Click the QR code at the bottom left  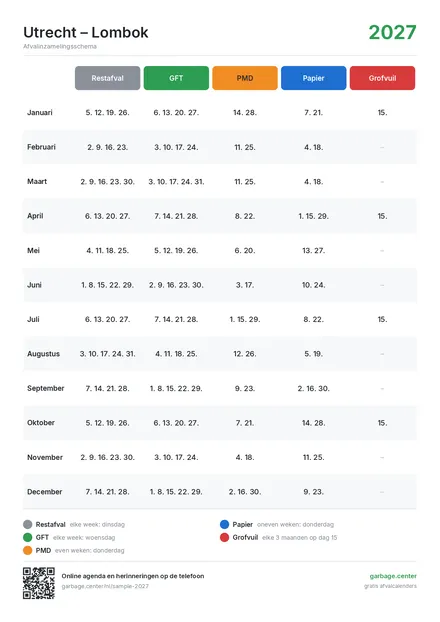39,583
